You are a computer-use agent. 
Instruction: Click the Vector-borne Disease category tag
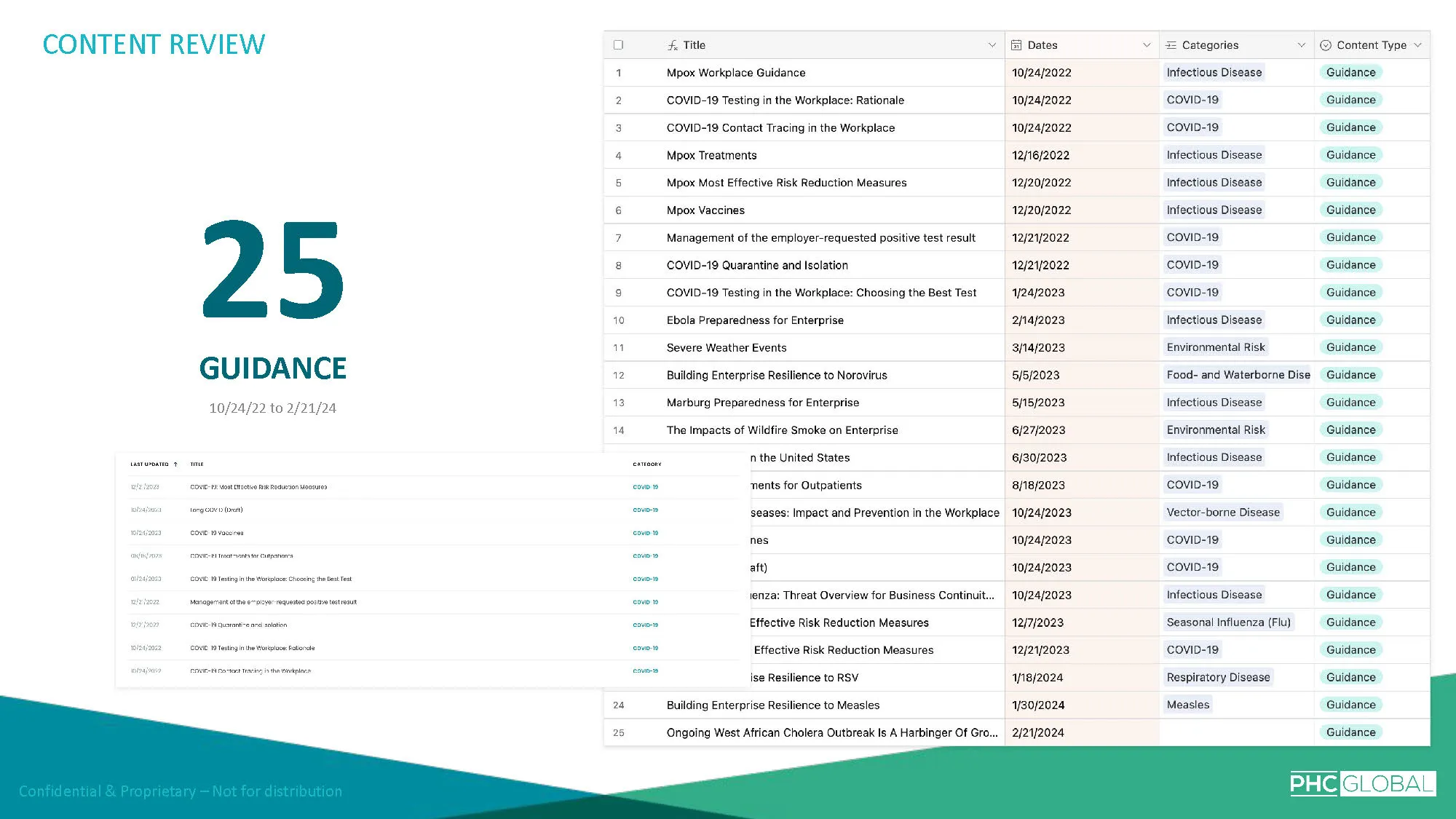click(x=1222, y=513)
